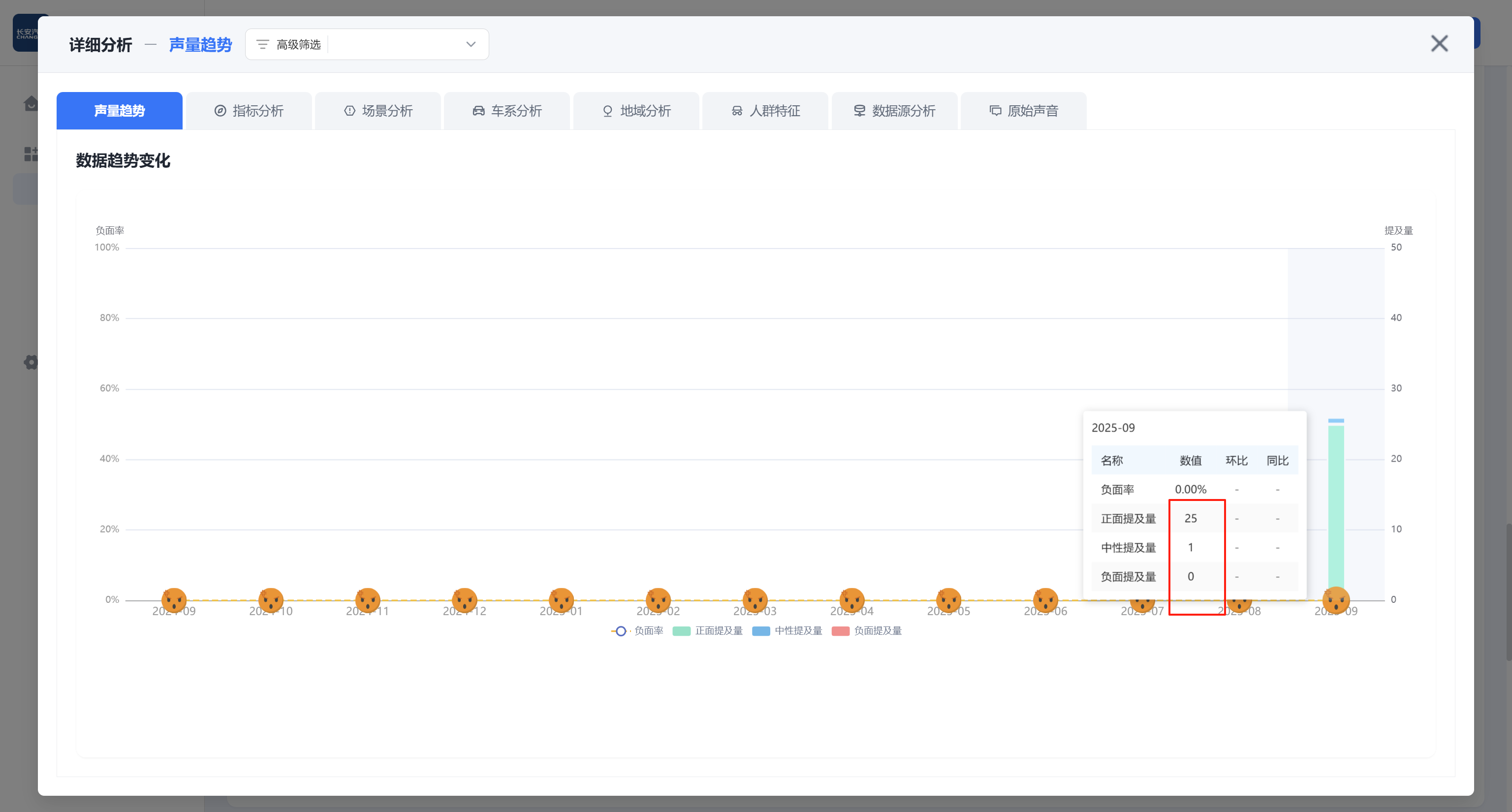
Task: Click the 声量趋势 breadcrumb title link
Action: pos(200,45)
